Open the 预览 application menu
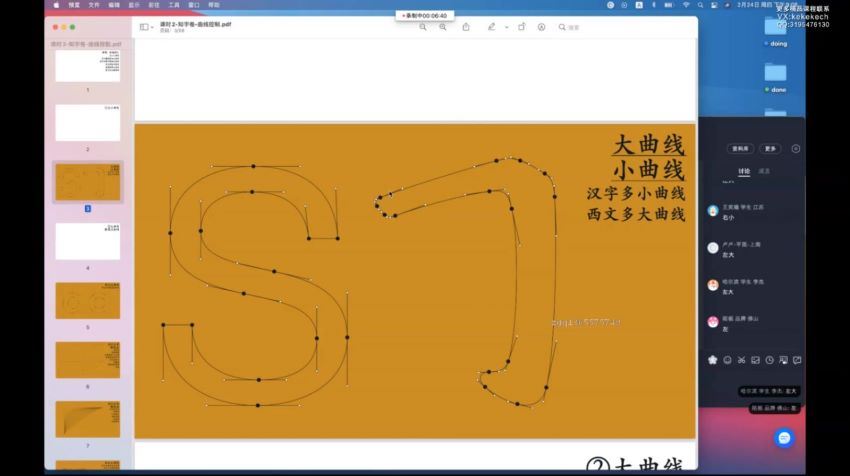Viewport: 850px width, 476px height. tap(74, 5)
